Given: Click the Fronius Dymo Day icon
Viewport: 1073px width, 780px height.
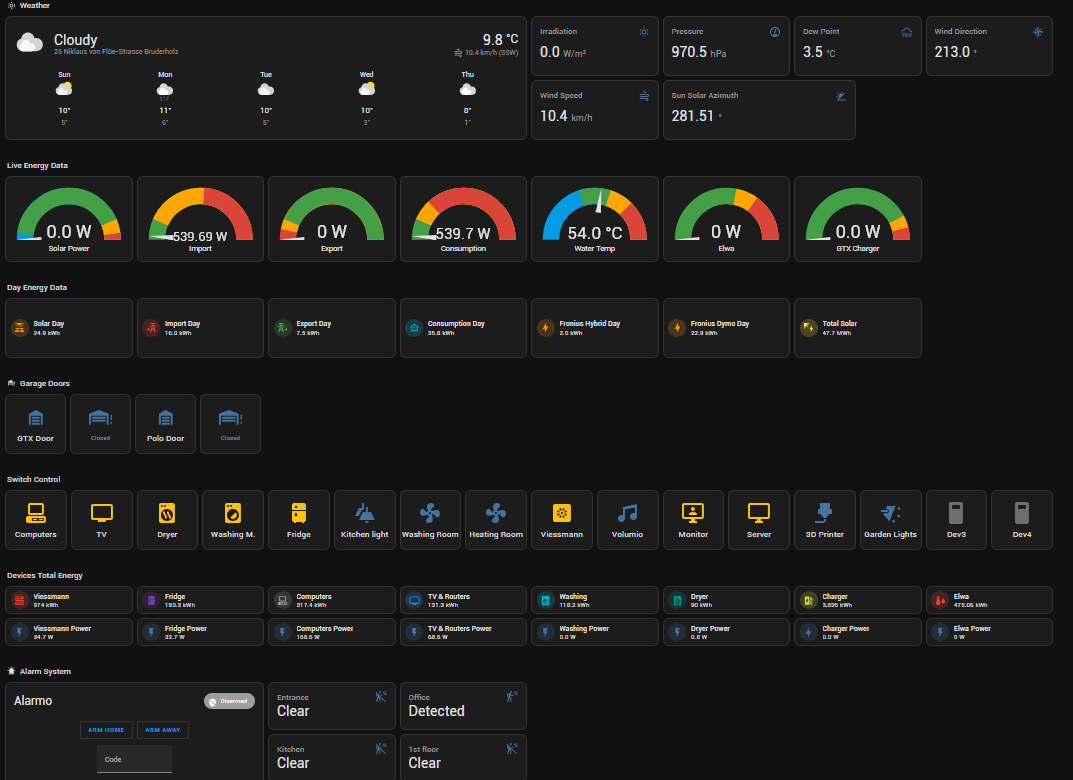Looking at the screenshot, I should point(677,328).
